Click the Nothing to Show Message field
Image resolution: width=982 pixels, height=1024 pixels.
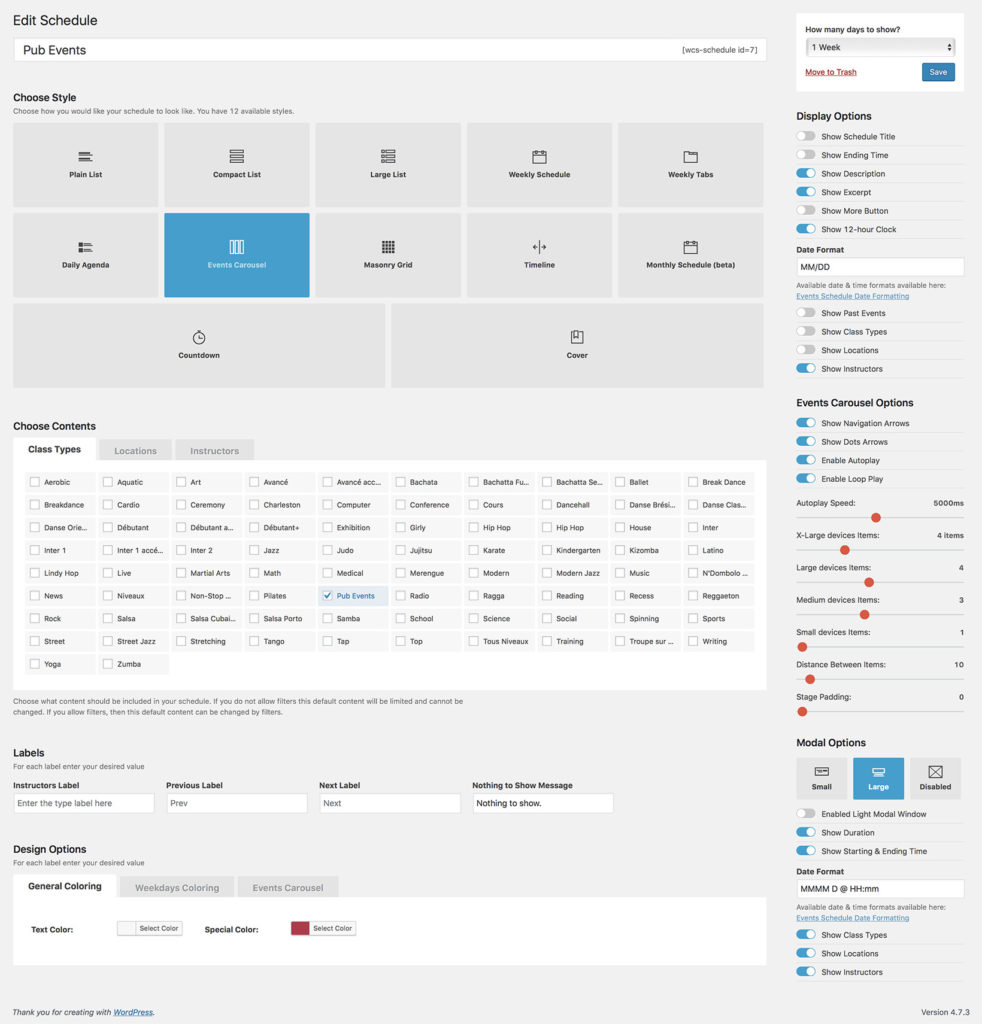tap(542, 803)
